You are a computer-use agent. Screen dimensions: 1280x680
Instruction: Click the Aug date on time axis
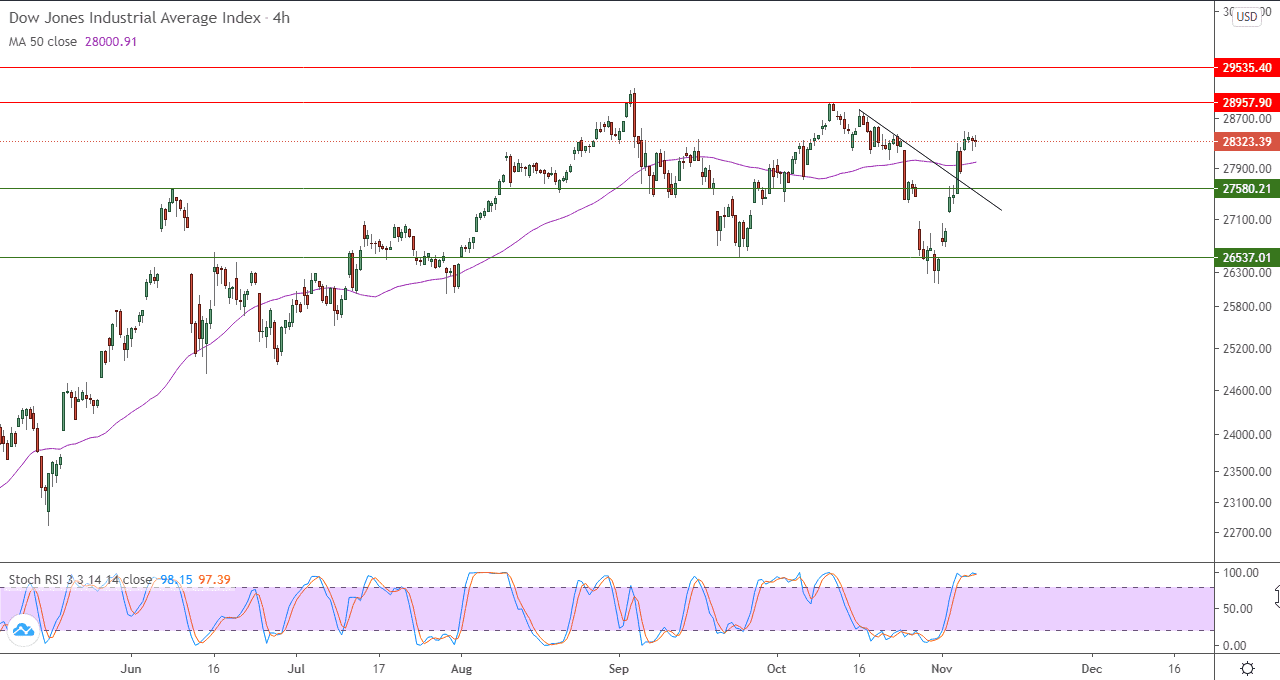coord(461,668)
